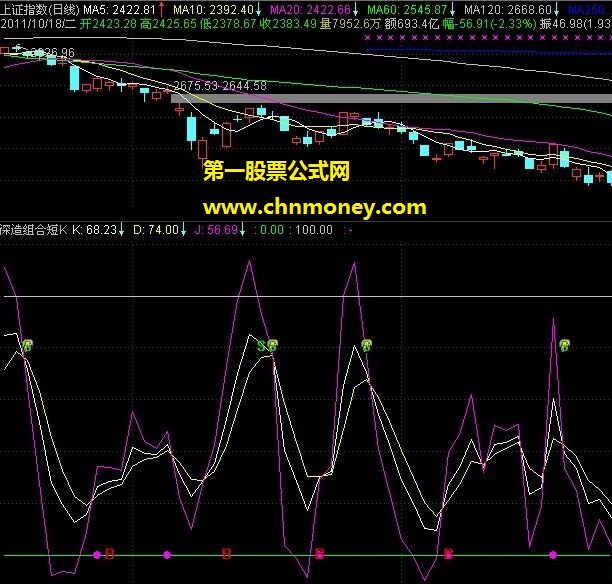Click the MA5: 2422.81 label
The image size is (612, 584).
pos(119,9)
